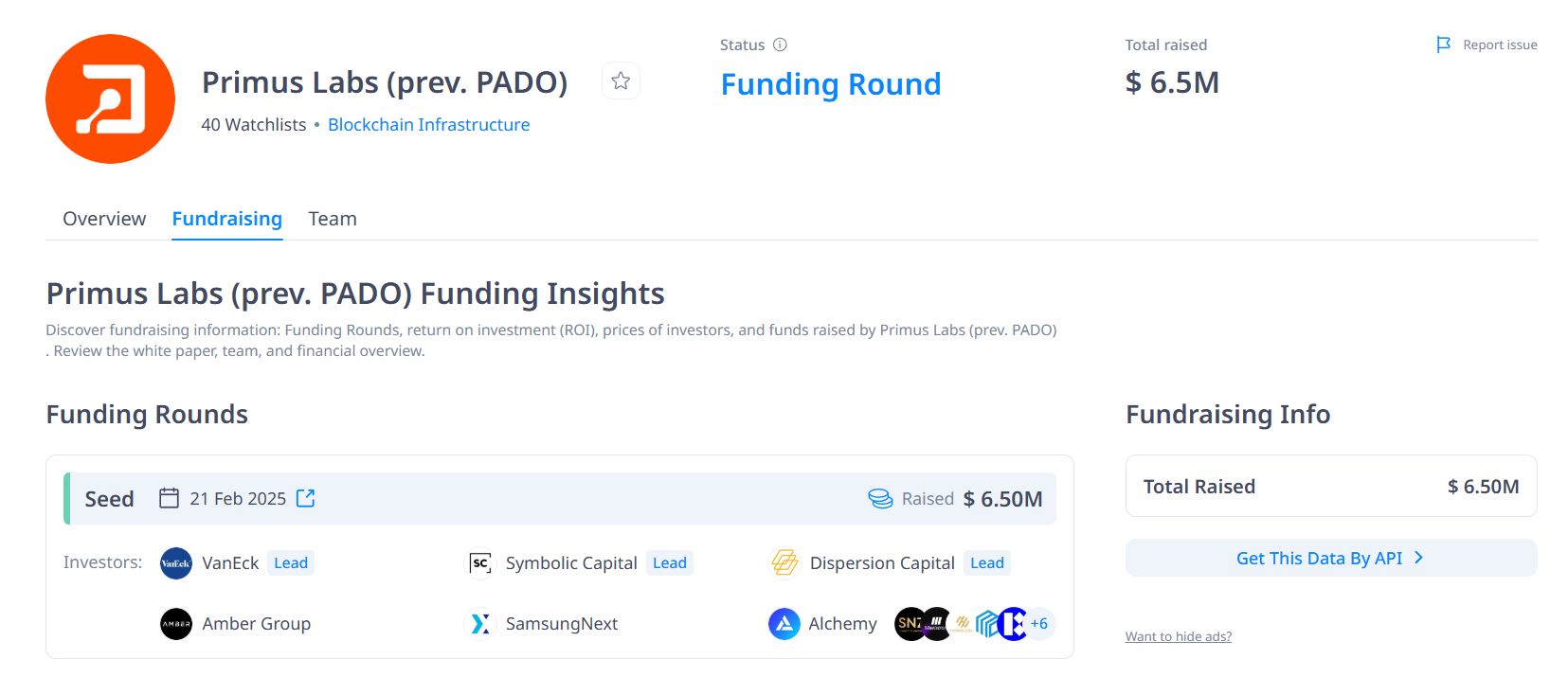Click Get This Data By API button
This screenshot has height=677, width=1568.
[x=1330, y=559]
